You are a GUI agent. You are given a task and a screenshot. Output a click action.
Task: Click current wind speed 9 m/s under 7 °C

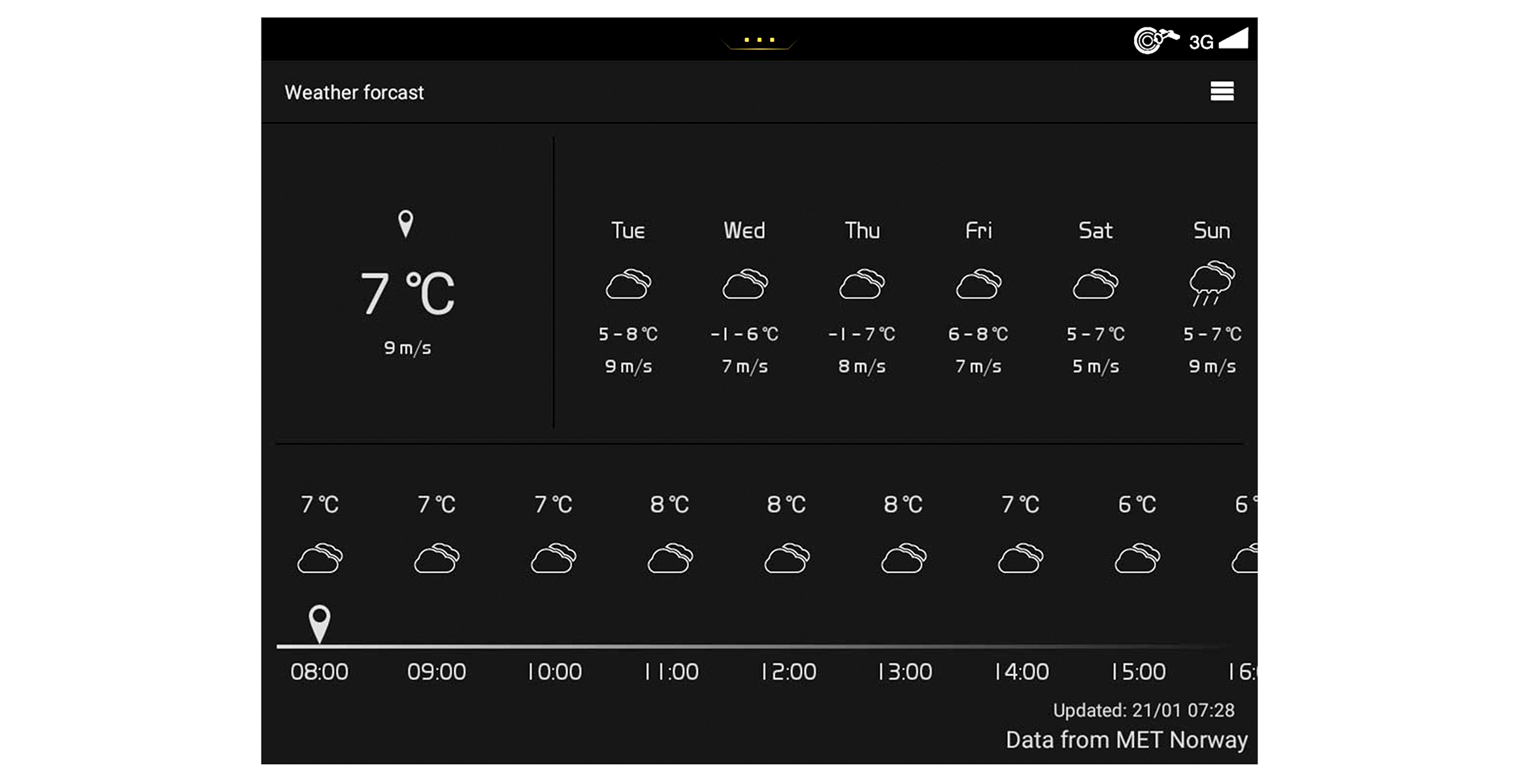point(407,348)
